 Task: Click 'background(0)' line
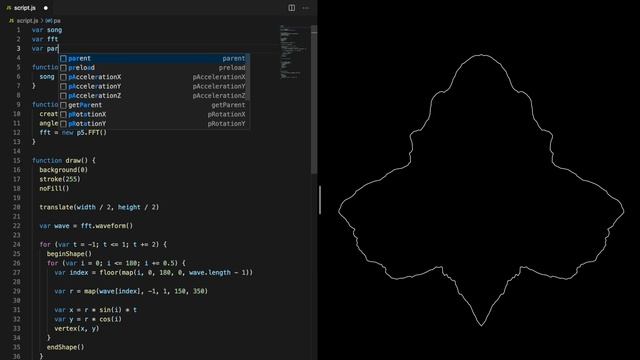64,170
